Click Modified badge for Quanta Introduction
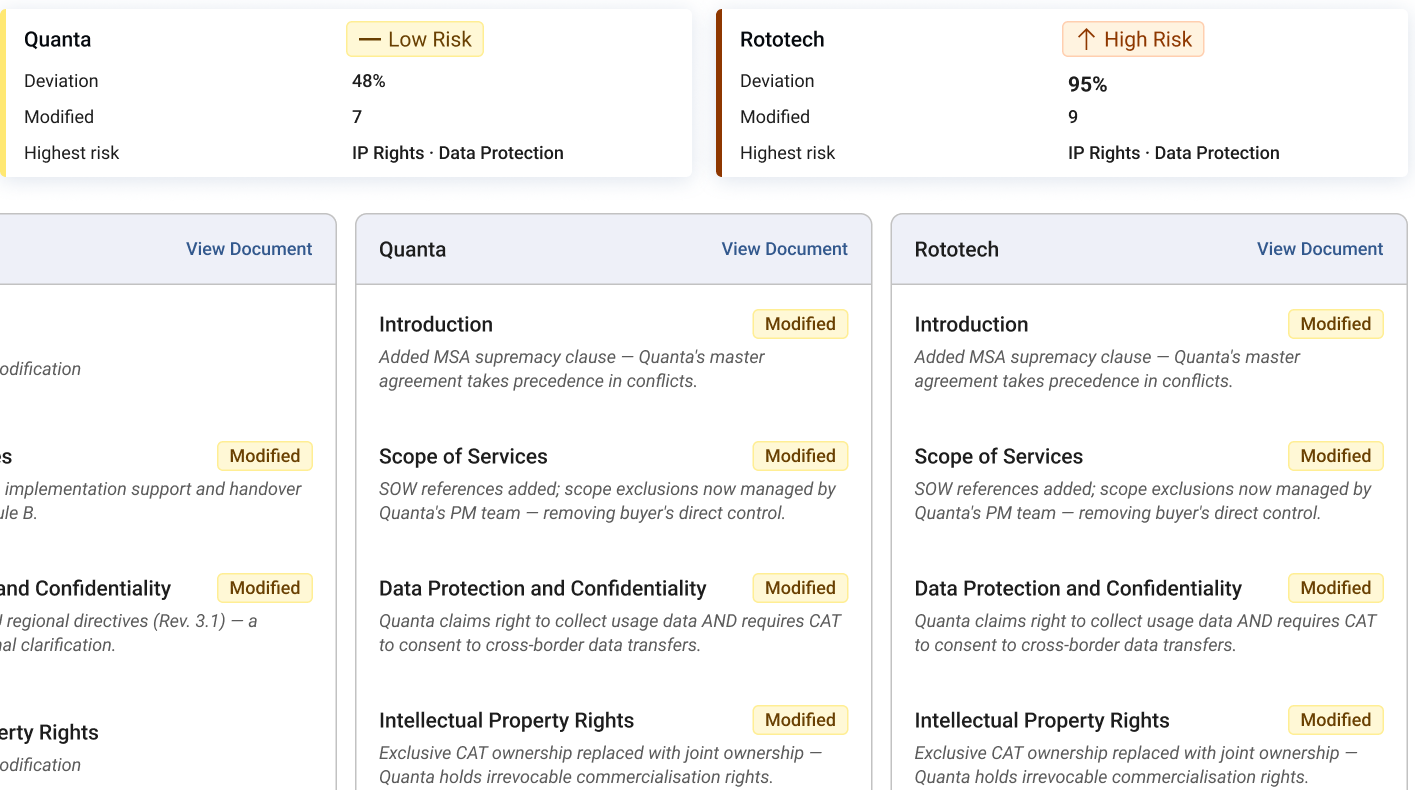The width and height of the screenshot is (1415, 790). click(x=800, y=324)
